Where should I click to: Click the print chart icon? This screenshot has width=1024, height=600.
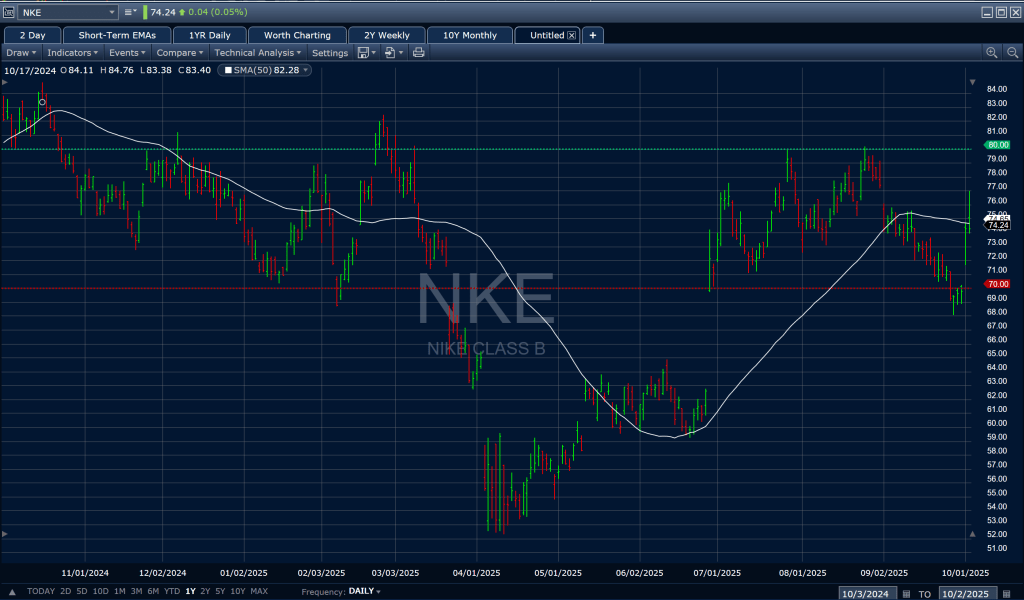pyautogui.click(x=418, y=52)
